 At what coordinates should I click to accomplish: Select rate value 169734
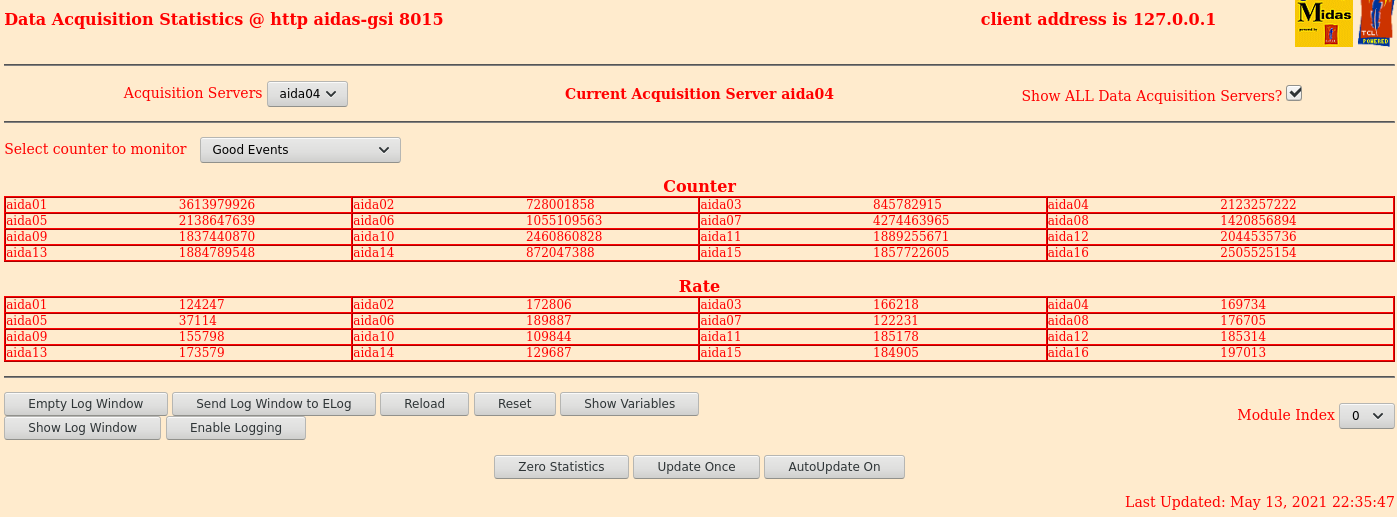point(1243,305)
